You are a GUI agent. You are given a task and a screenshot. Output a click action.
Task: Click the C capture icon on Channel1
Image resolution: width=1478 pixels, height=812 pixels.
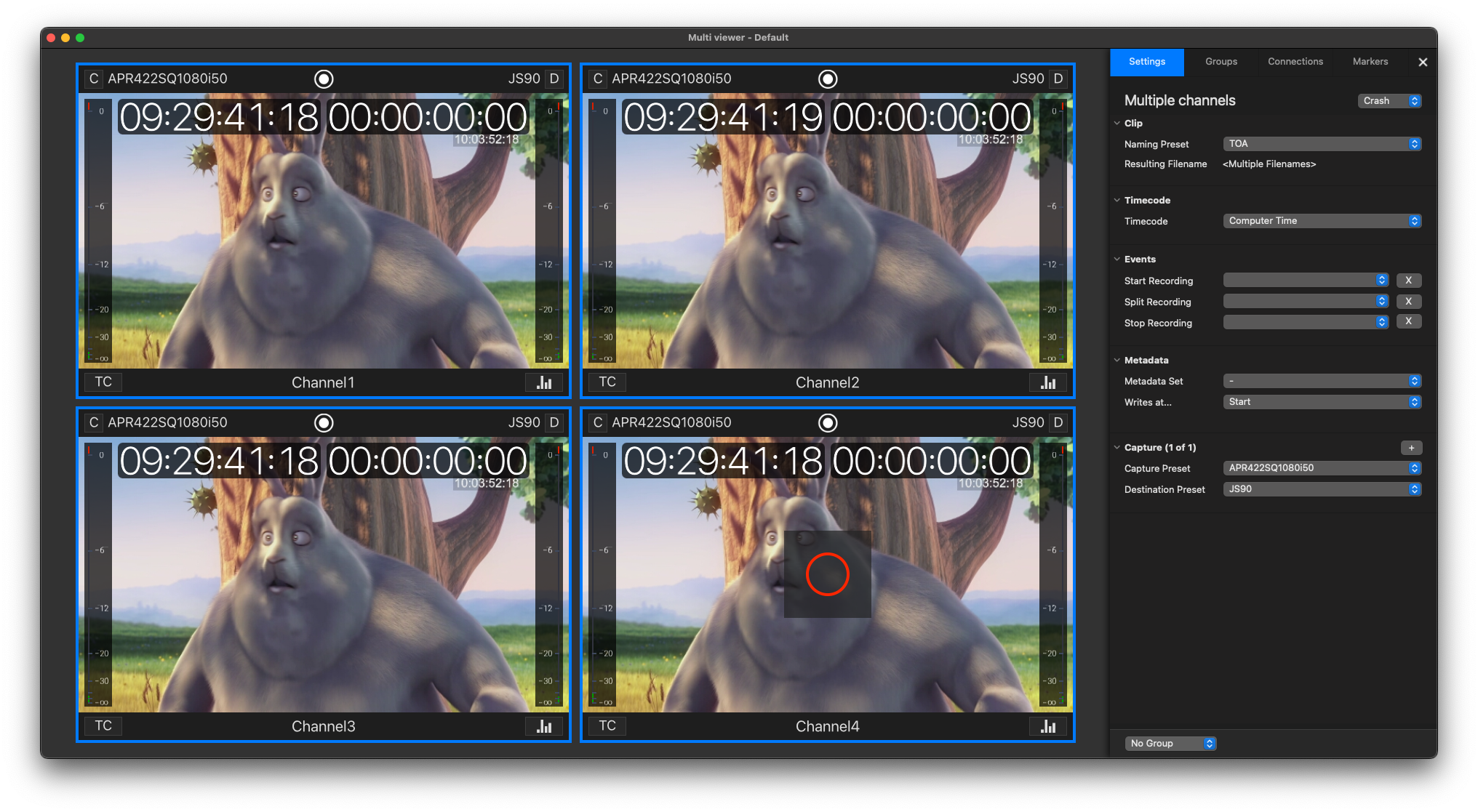click(x=93, y=79)
